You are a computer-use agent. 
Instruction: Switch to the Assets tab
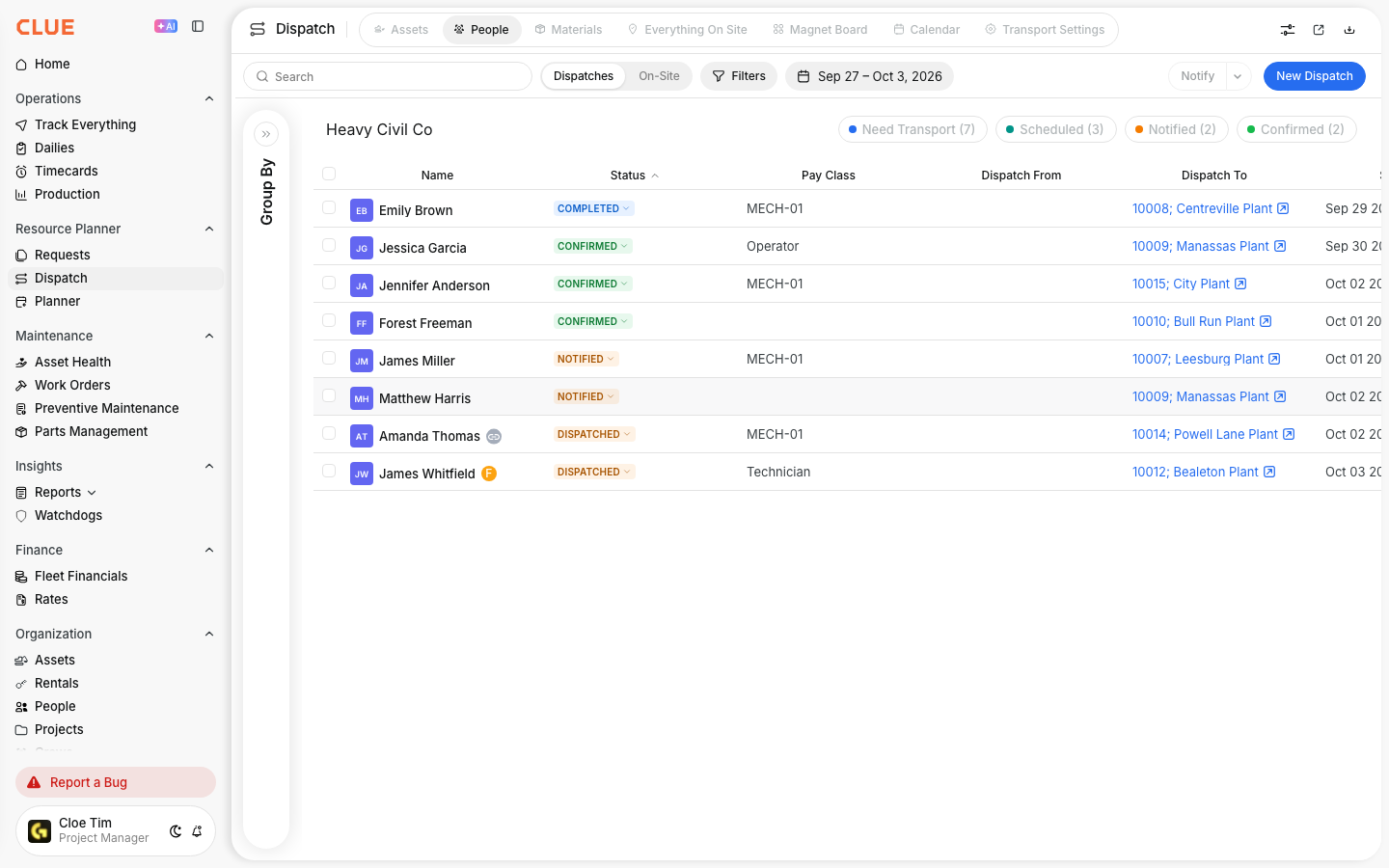pos(401,30)
